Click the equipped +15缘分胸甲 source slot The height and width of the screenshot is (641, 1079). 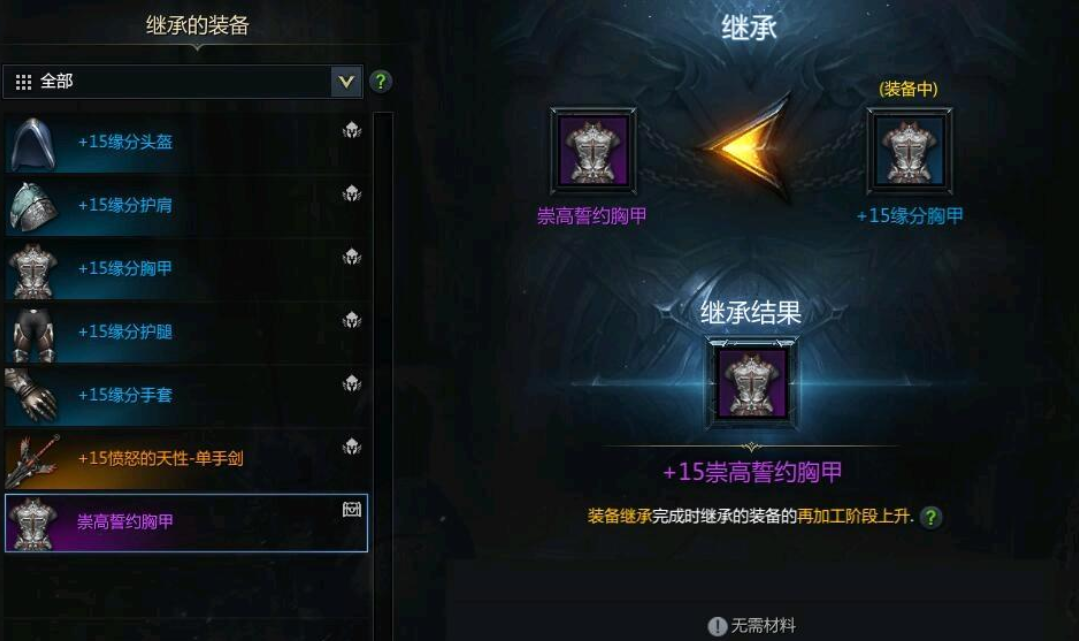(x=910, y=151)
